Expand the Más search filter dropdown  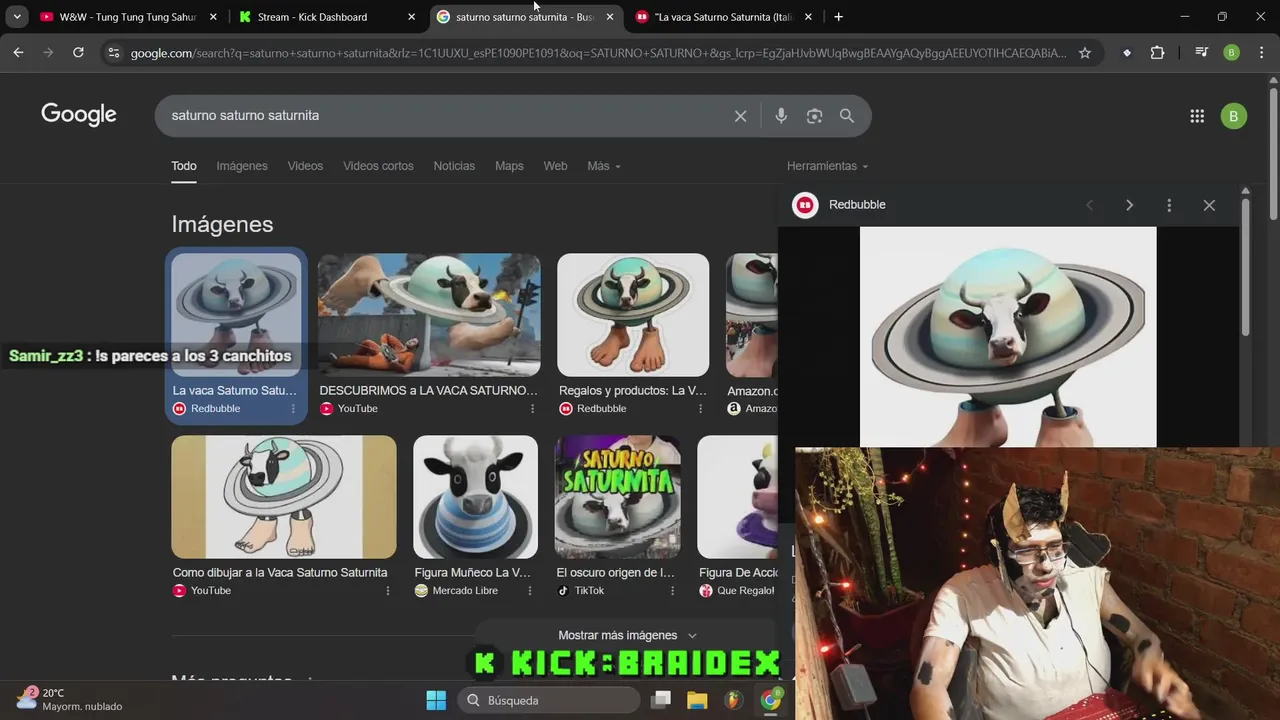click(x=604, y=166)
